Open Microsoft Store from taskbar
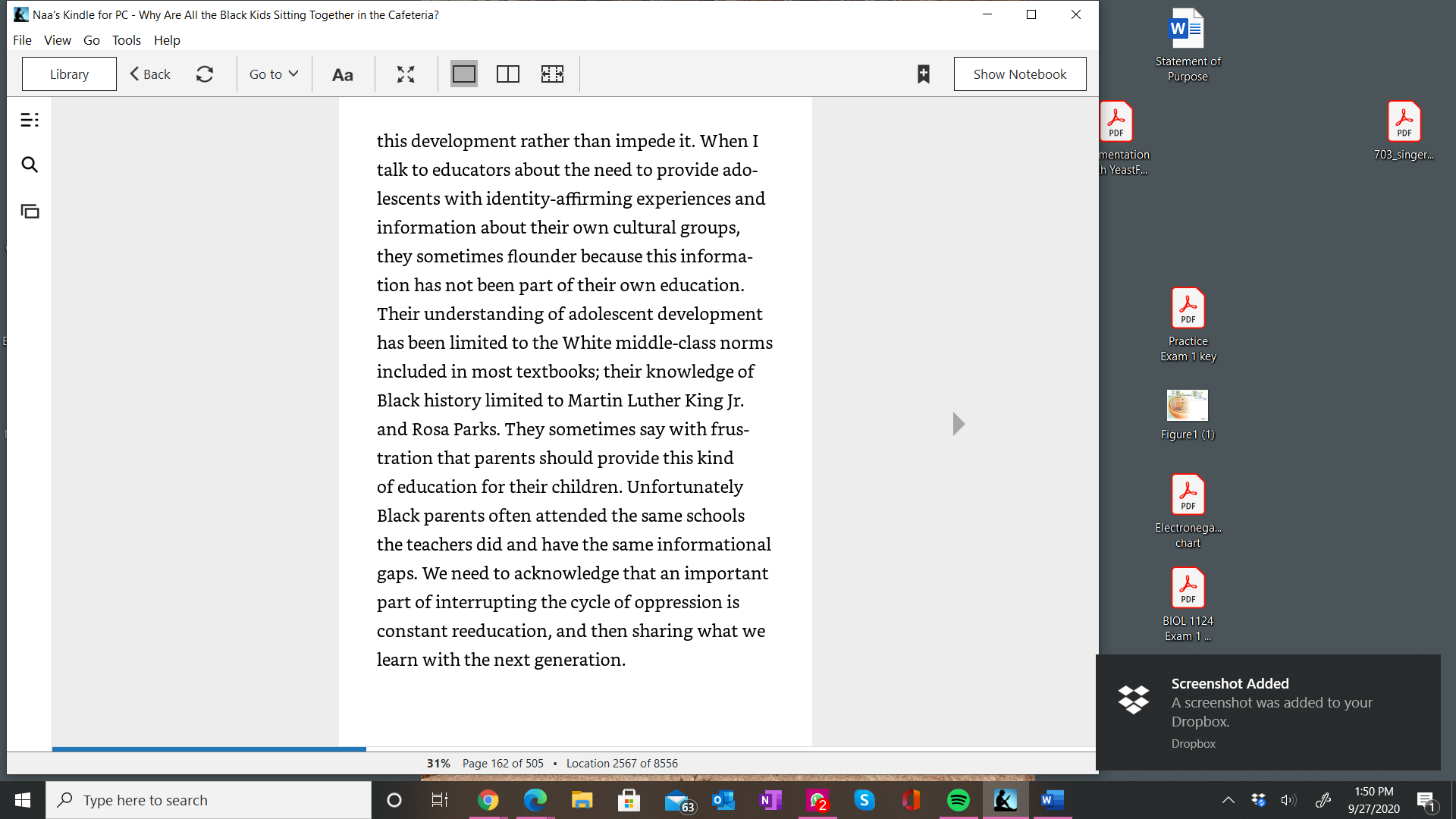The image size is (1456, 819). [629, 800]
